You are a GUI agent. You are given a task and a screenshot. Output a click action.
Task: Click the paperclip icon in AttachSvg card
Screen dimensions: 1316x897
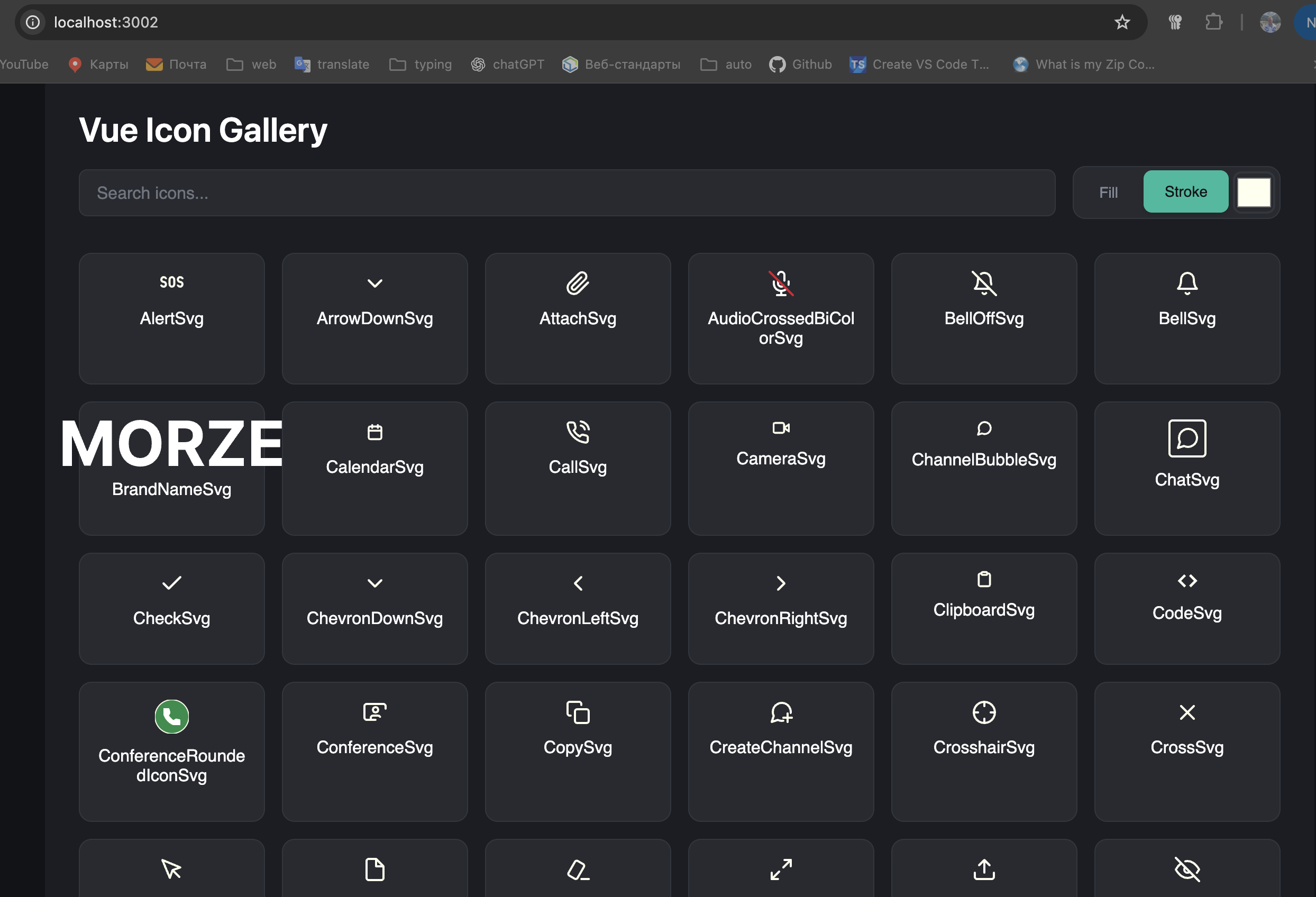tap(578, 283)
